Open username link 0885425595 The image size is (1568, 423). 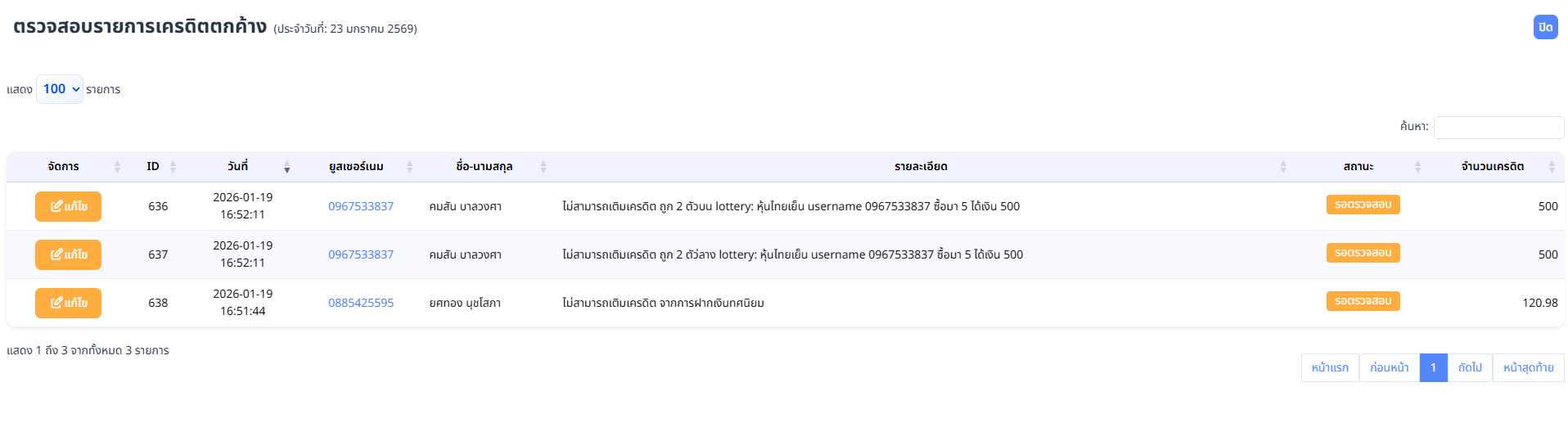pos(361,303)
